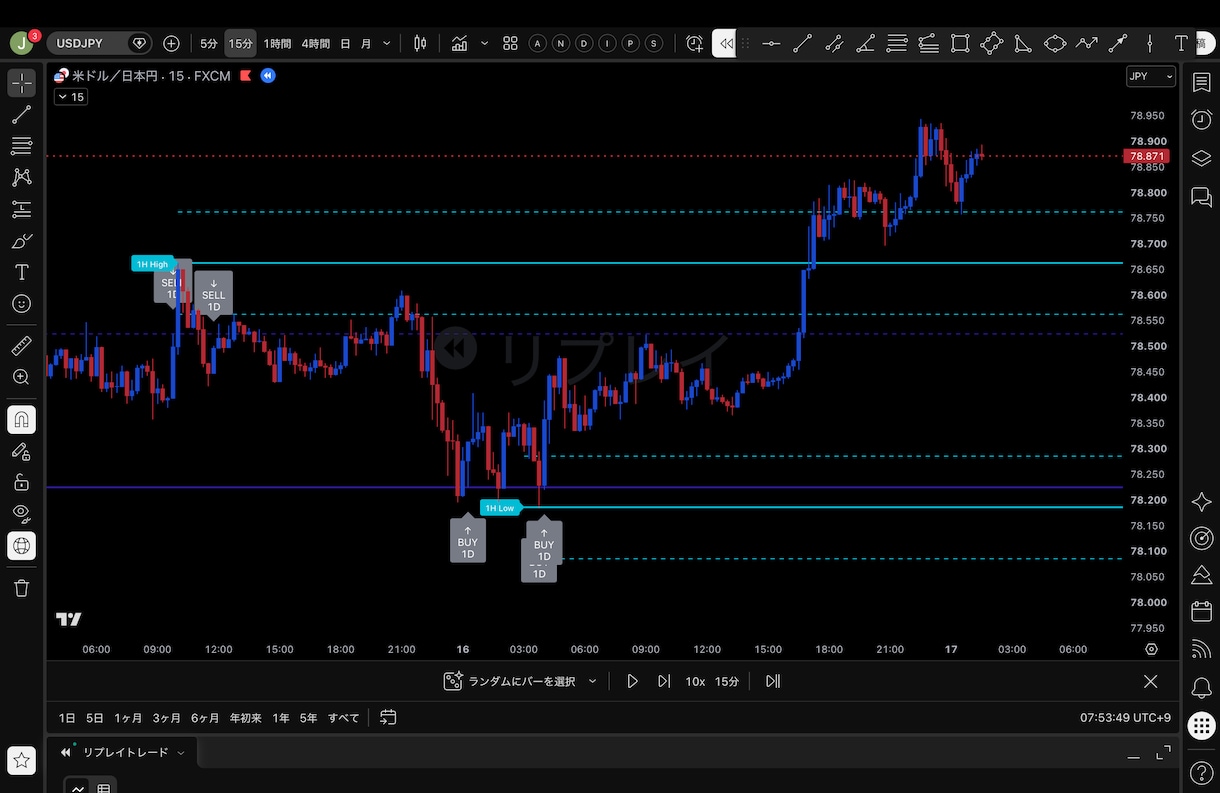Toggle hide all drawings eye icon
This screenshot has width=1220, height=793.
pos(21,513)
